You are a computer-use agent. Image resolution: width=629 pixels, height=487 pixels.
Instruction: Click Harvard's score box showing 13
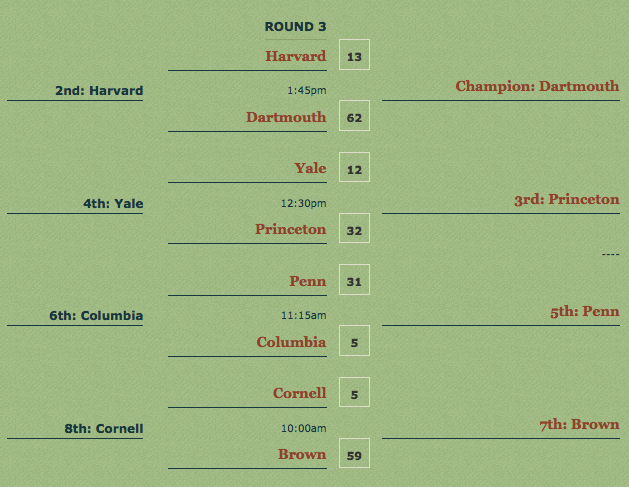coord(354,55)
